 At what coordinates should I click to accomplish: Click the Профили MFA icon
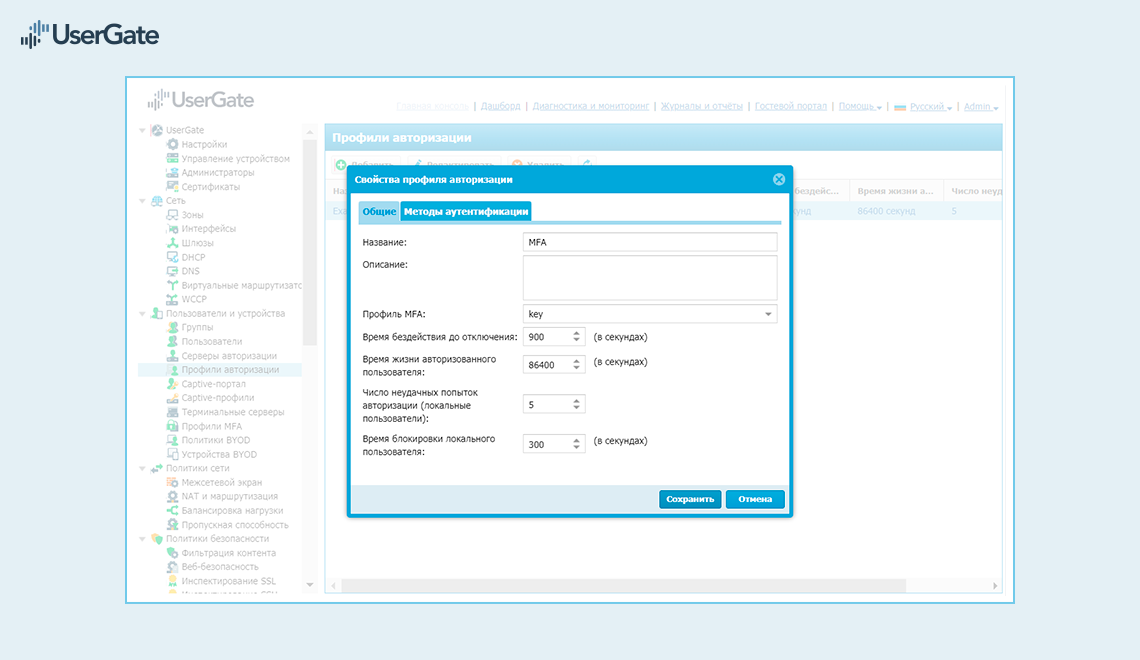coord(172,426)
